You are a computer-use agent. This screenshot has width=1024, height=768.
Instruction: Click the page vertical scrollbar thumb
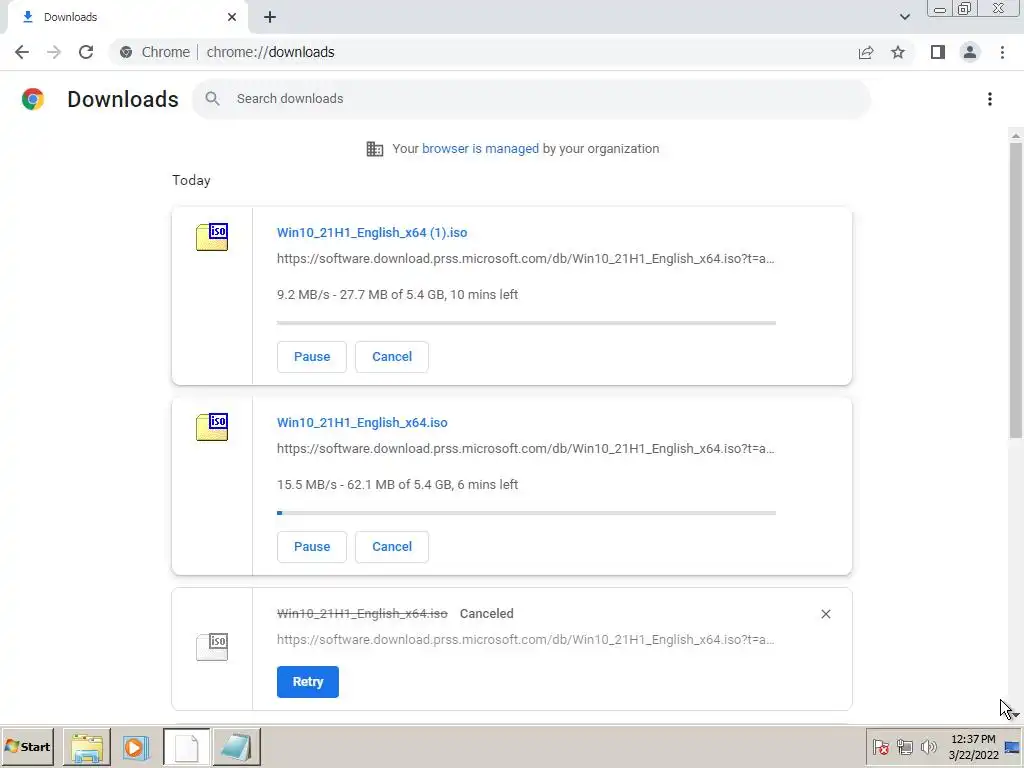(1016, 291)
